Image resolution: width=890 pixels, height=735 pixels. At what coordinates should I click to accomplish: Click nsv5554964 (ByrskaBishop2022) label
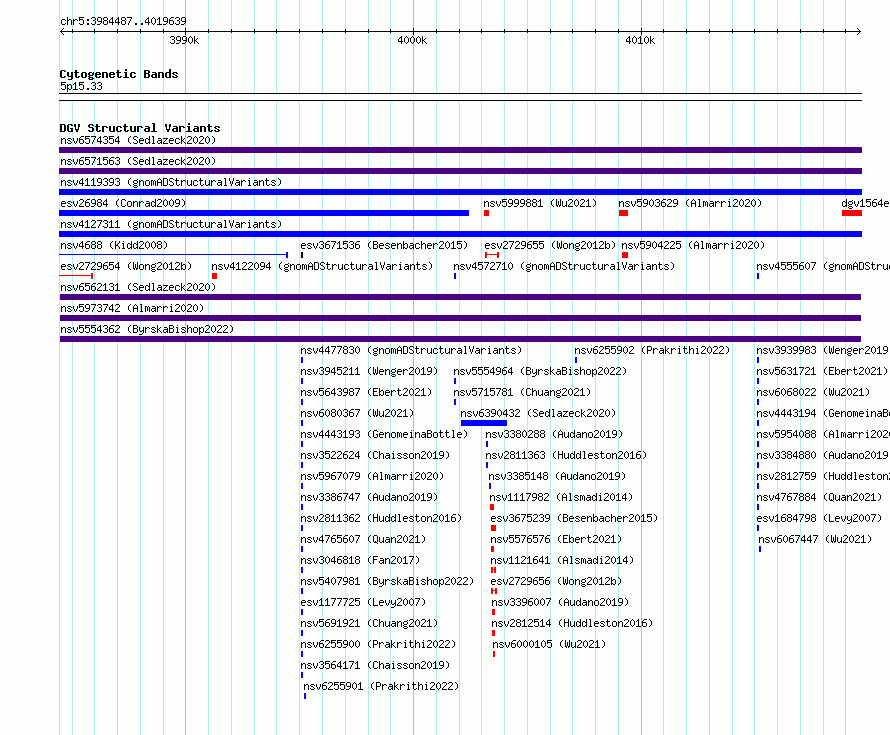click(540, 371)
